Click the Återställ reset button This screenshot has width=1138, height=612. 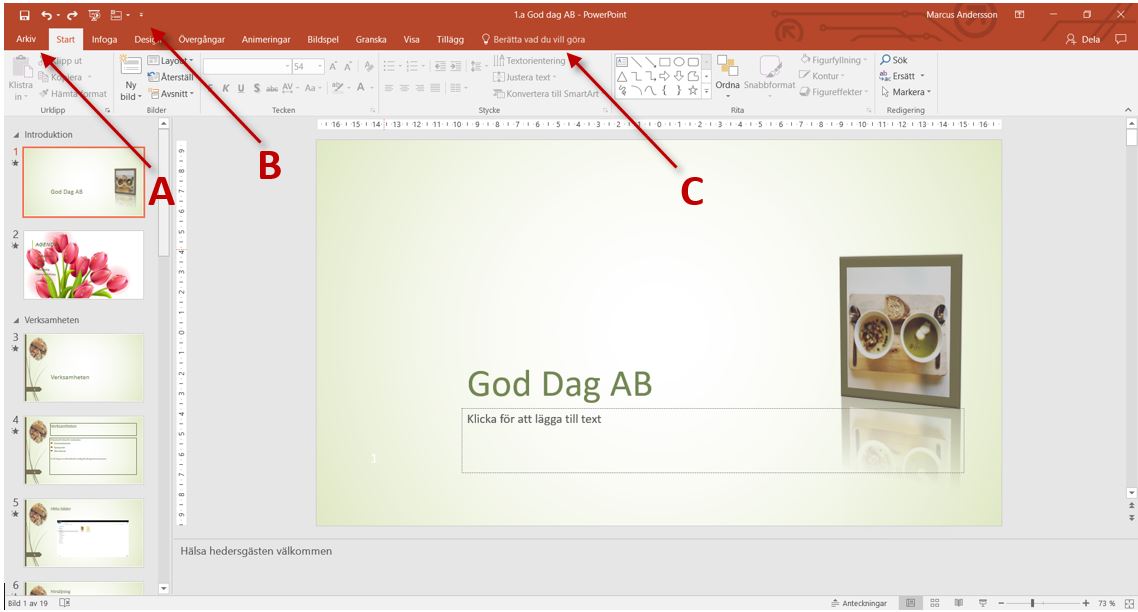click(171, 77)
